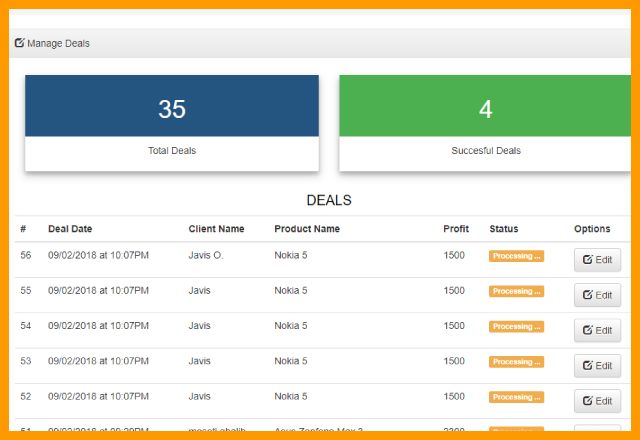Click Processing status badge of deal 52
Viewport: 640px width, 440px height.
click(516, 397)
